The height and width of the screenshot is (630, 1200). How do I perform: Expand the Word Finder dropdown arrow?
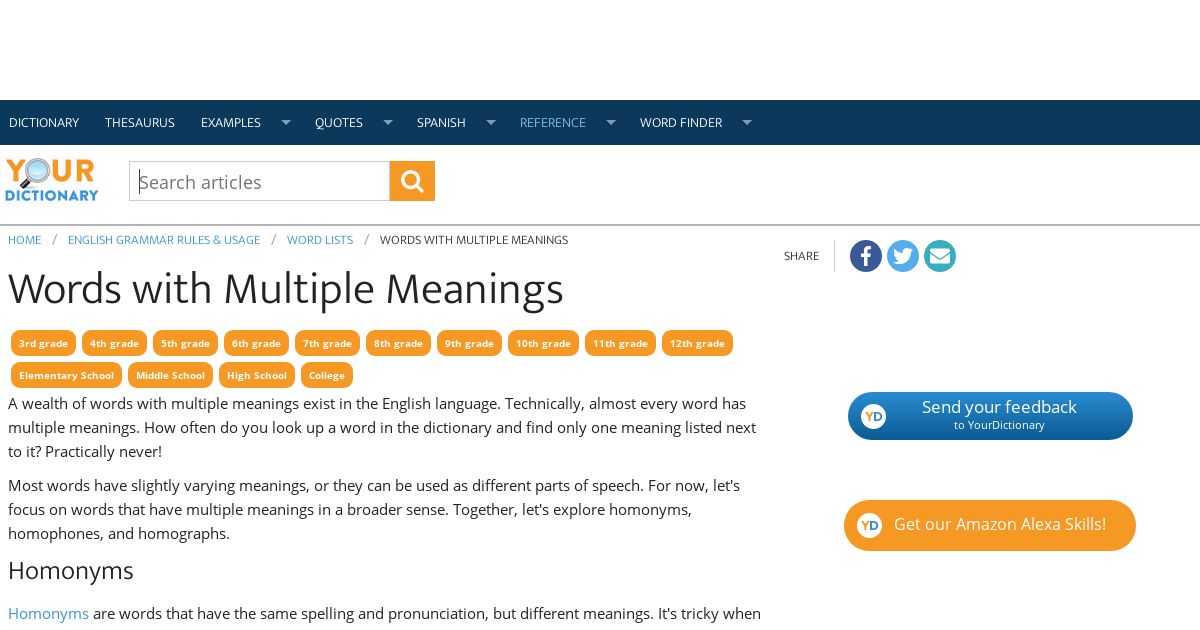pos(747,122)
